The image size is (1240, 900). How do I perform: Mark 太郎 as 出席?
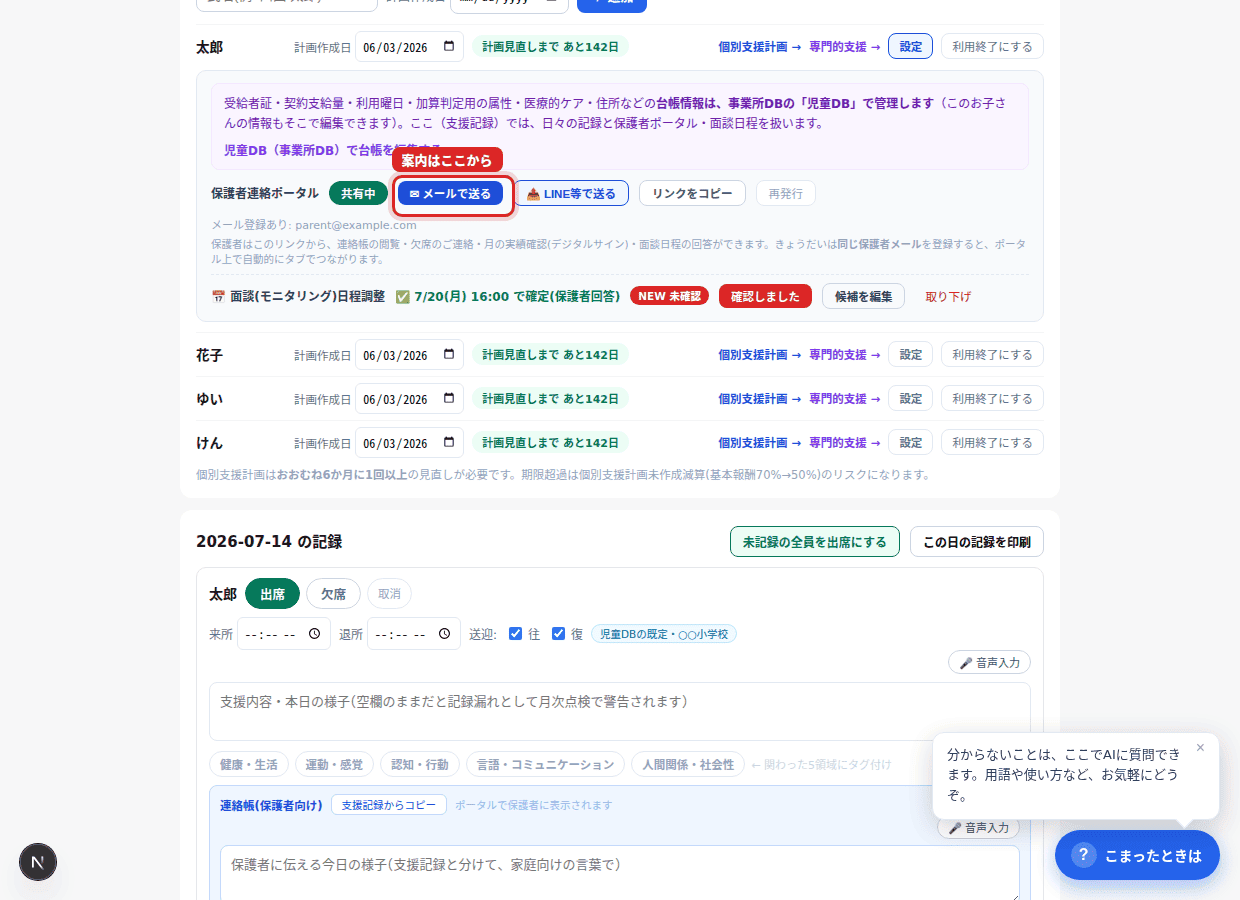(272, 594)
